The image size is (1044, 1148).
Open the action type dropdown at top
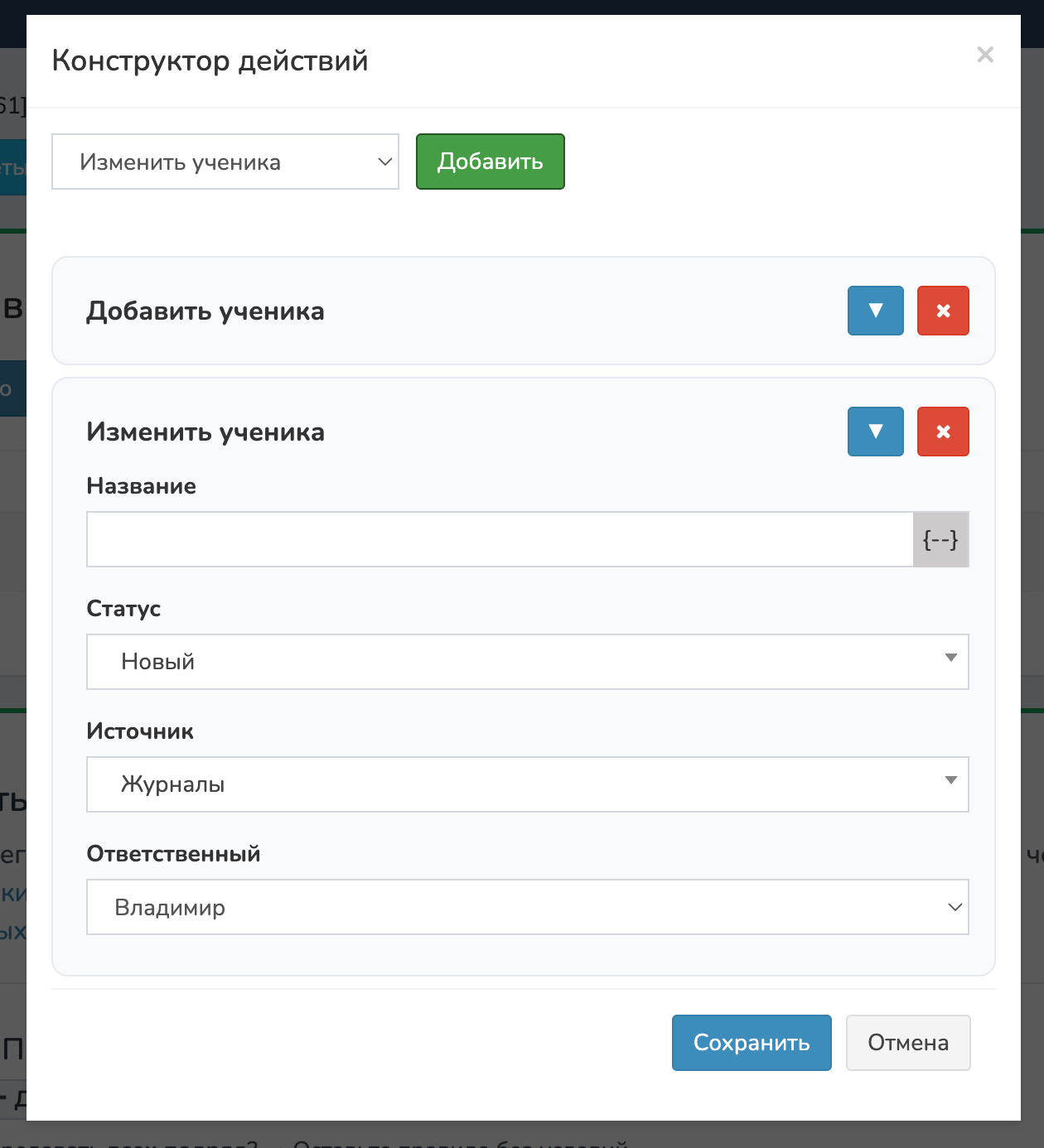click(225, 162)
